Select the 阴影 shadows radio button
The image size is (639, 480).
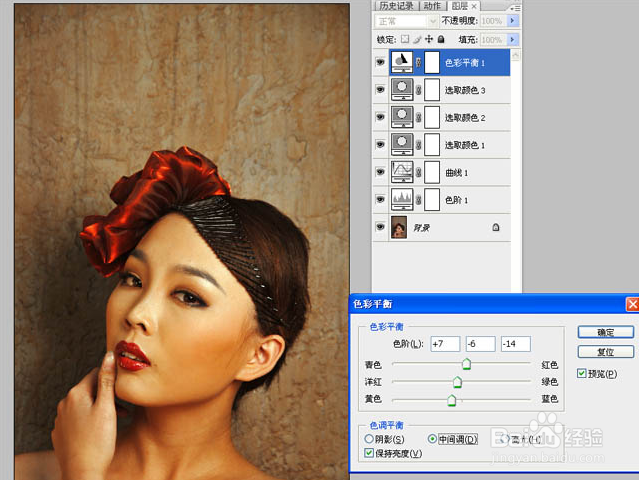(x=369, y=439)
